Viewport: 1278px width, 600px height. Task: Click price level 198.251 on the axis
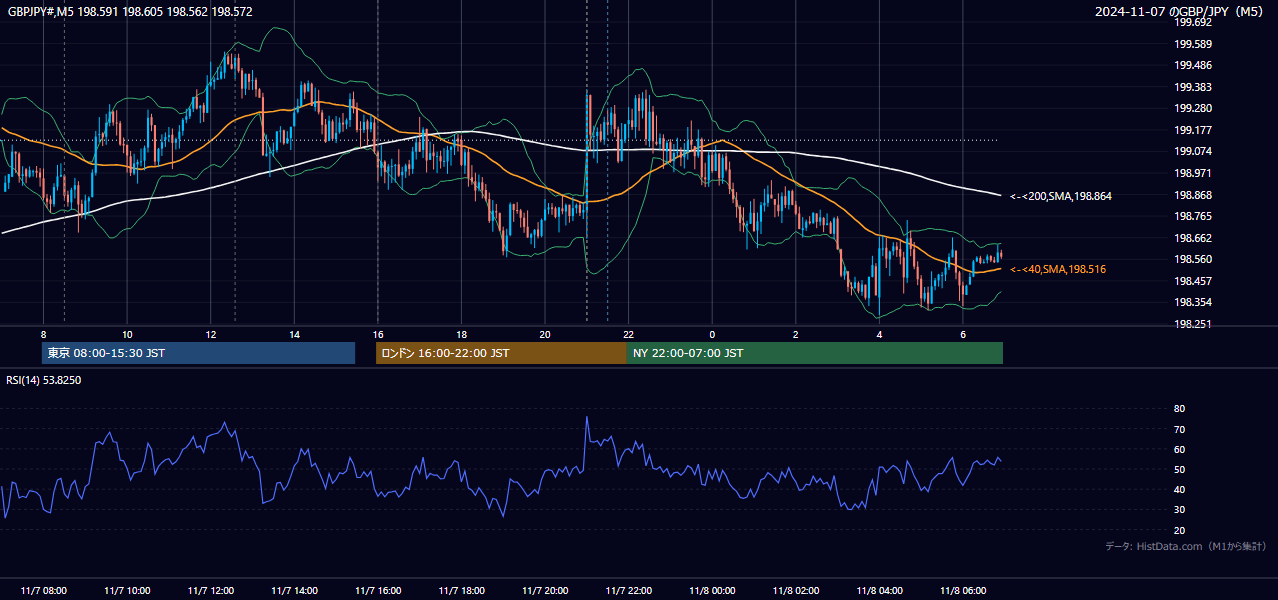(x=1192, y=324)
